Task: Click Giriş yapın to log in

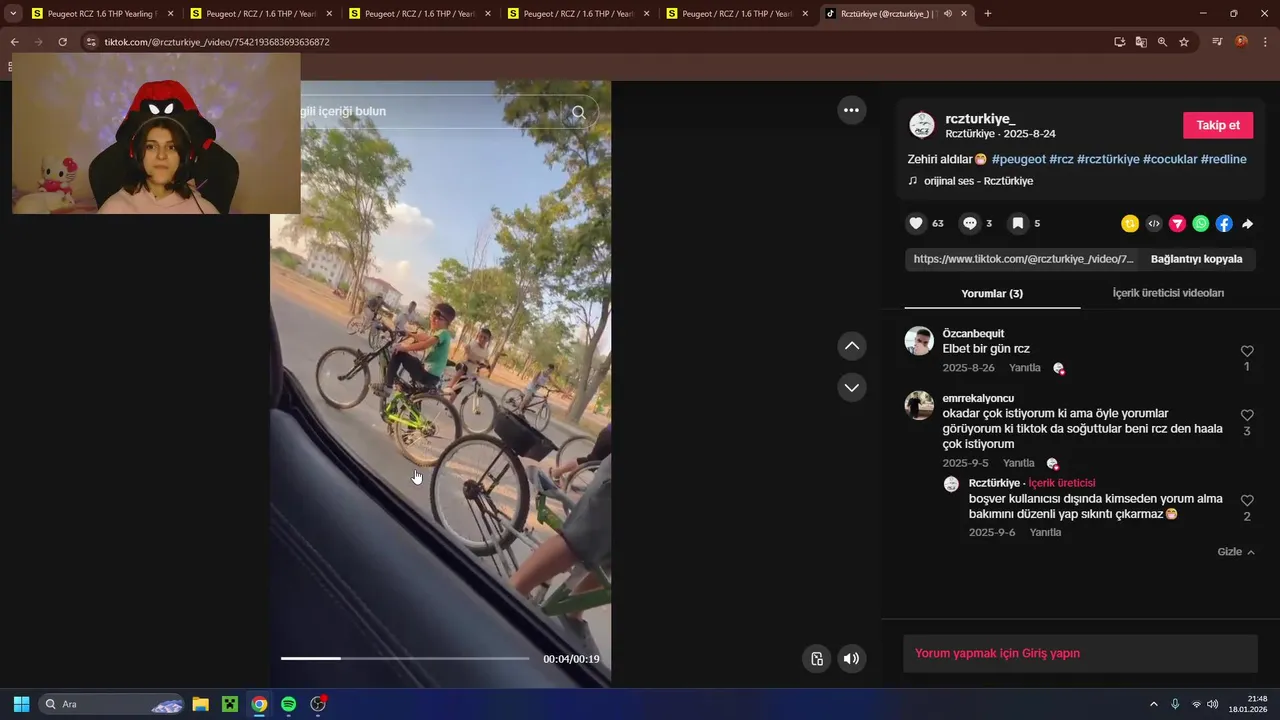Action: pos(1050,653)
